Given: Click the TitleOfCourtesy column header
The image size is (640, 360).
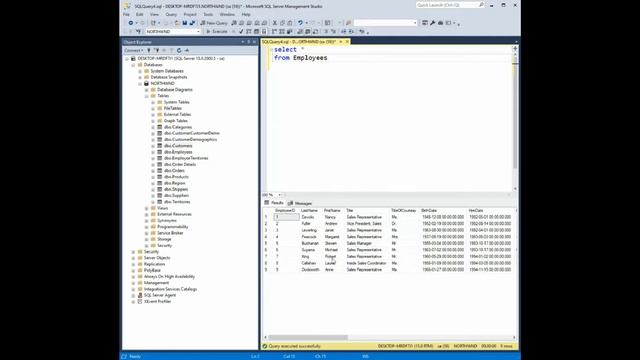Looking at the screenshot, I should coord(404,211).
